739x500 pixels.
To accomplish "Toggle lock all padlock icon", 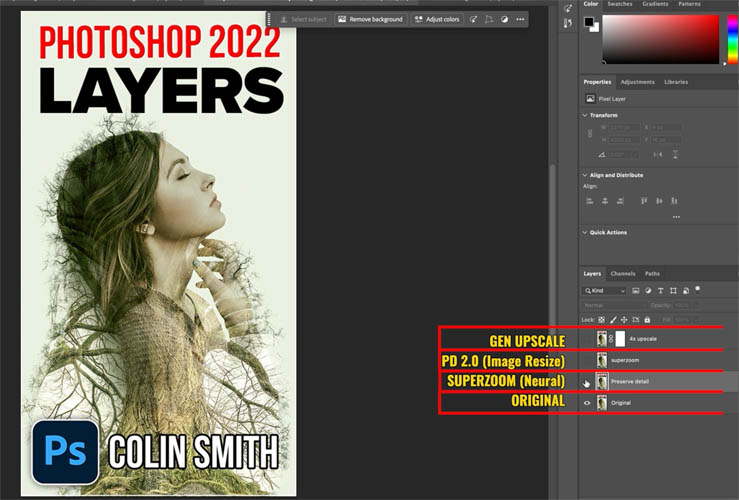I will coord(647,320).
